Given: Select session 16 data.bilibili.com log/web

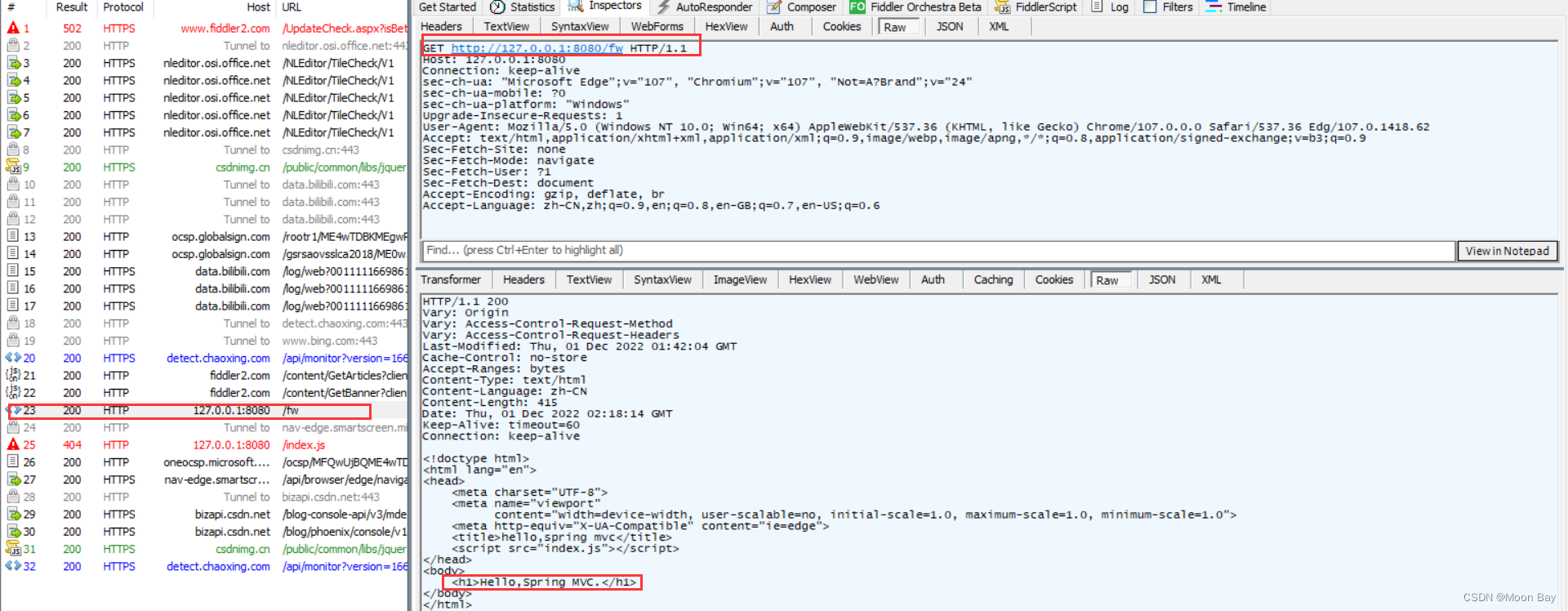Looking at the screenshot, I should click(204, 288).
